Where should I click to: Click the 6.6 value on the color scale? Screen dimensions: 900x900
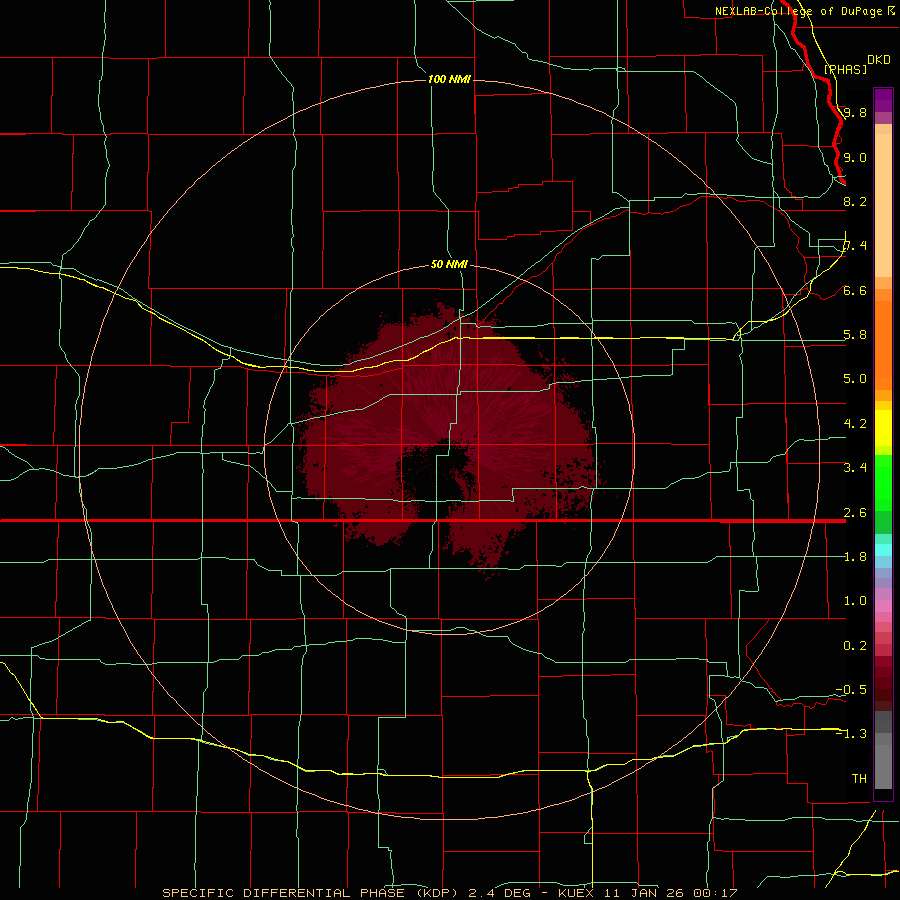[855, 290]
